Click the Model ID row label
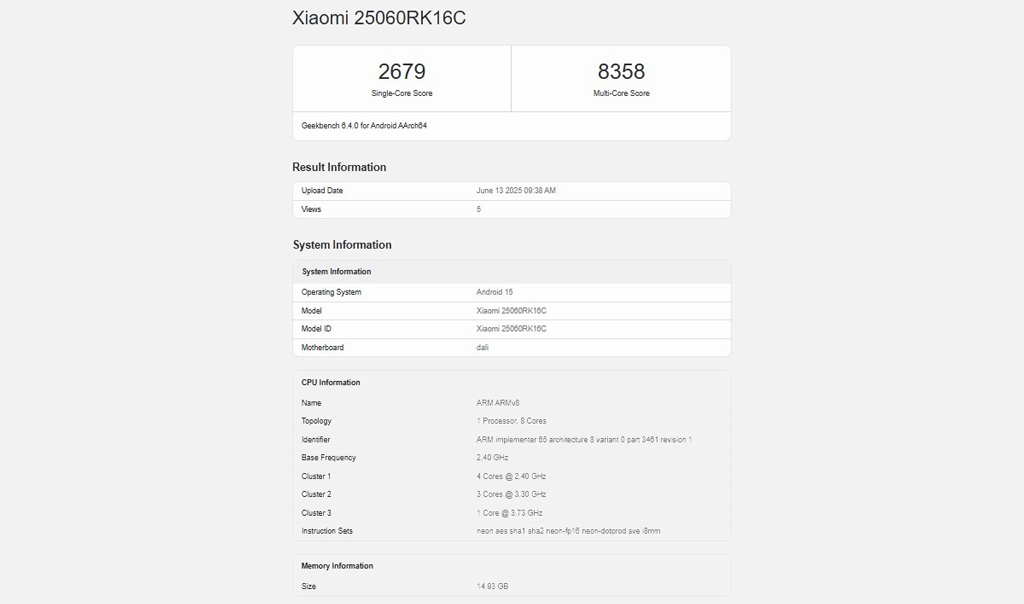 pyautogui.click(x=316, y=328)
